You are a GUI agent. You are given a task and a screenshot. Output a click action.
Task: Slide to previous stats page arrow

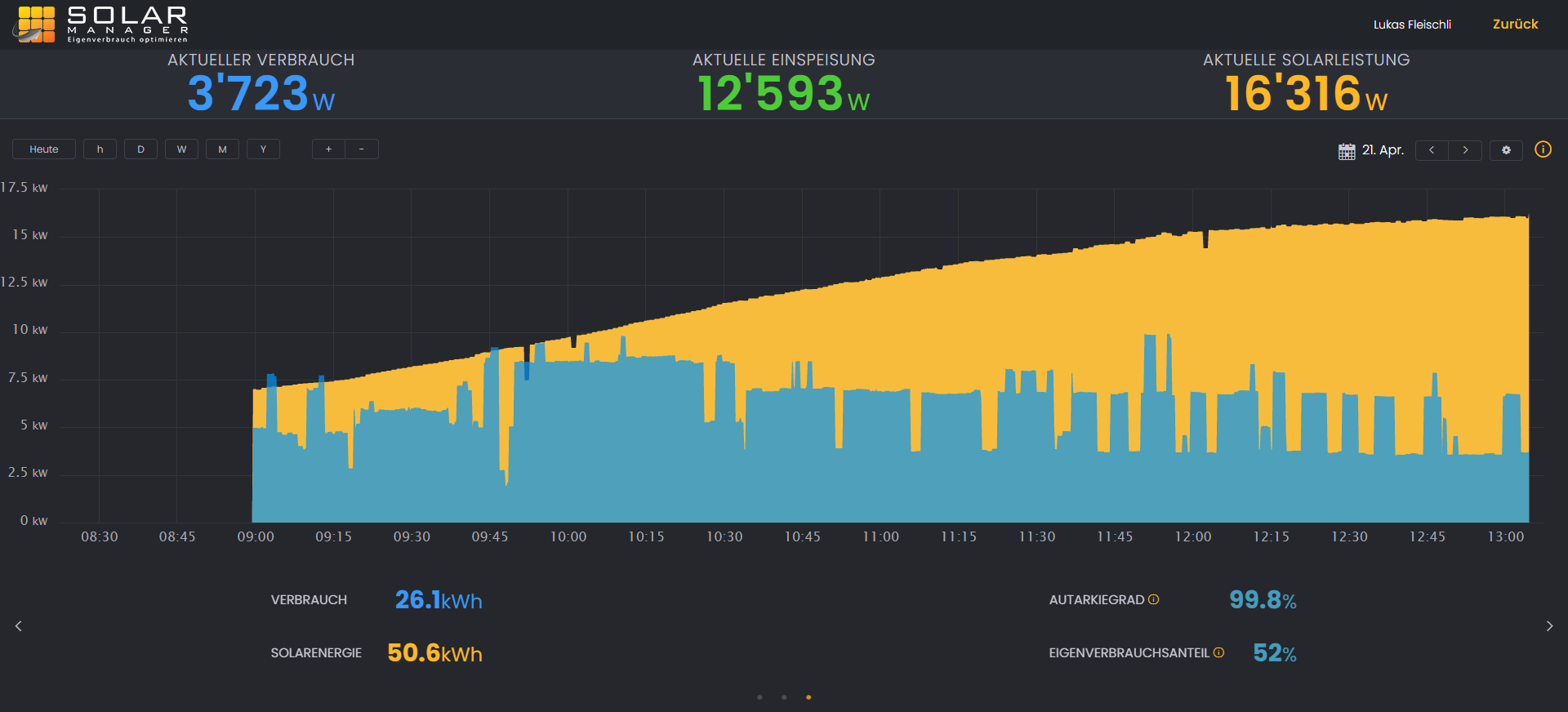19,626
